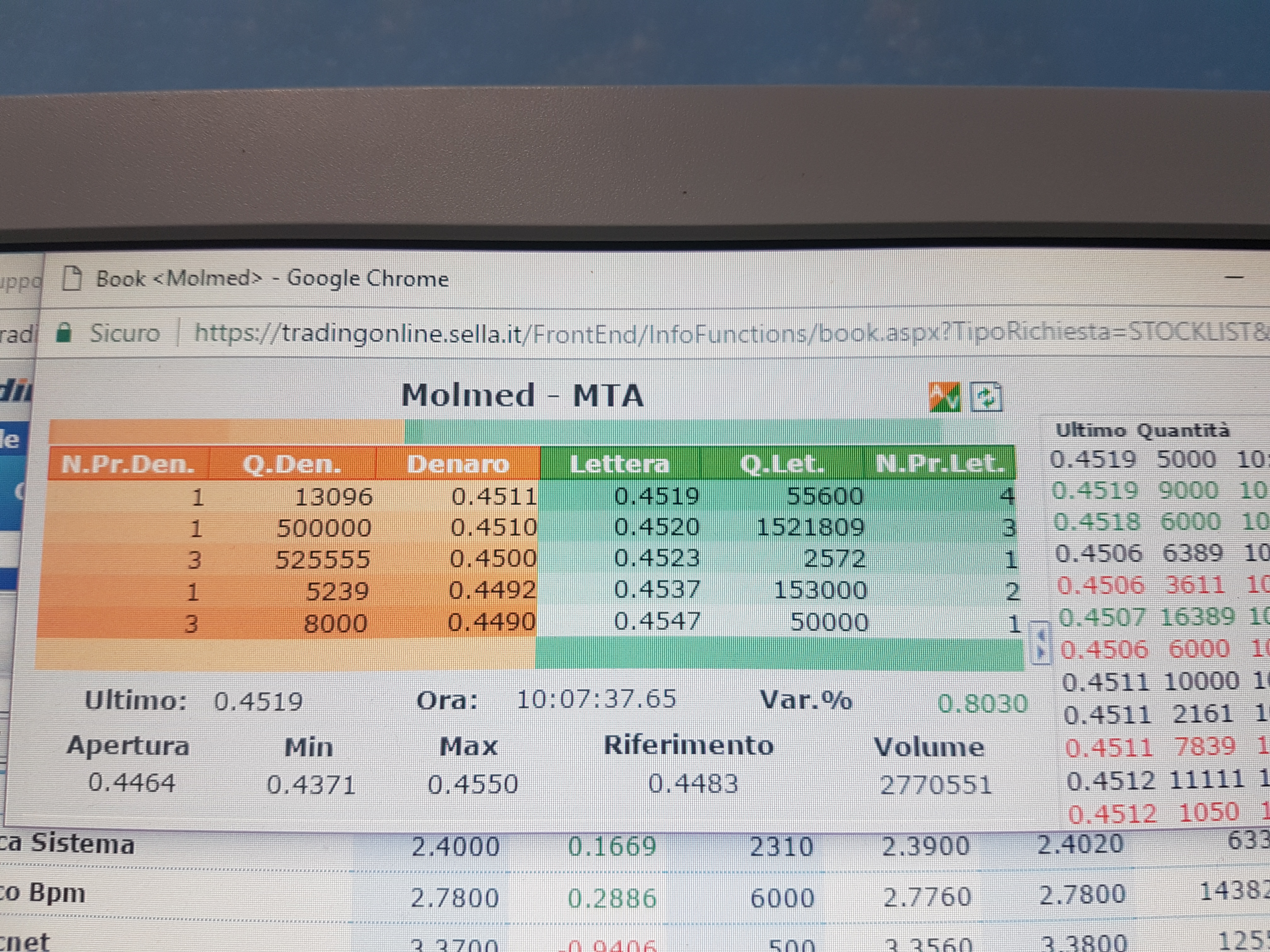Click bid quantity 5239
The height and width of the screenshot is (952, 1270).
coord(337,591)
